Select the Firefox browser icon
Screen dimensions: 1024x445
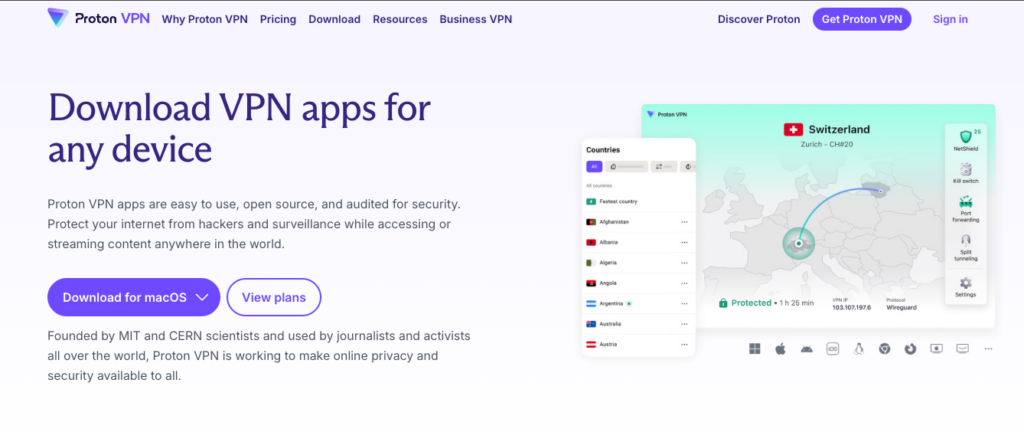coord(910,349)
